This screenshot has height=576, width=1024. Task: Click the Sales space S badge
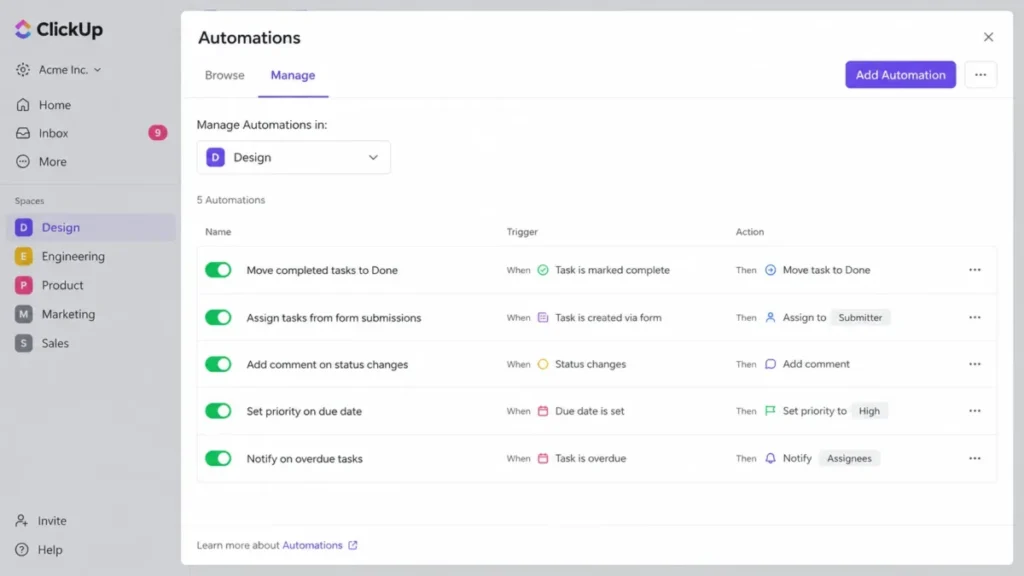24,343
